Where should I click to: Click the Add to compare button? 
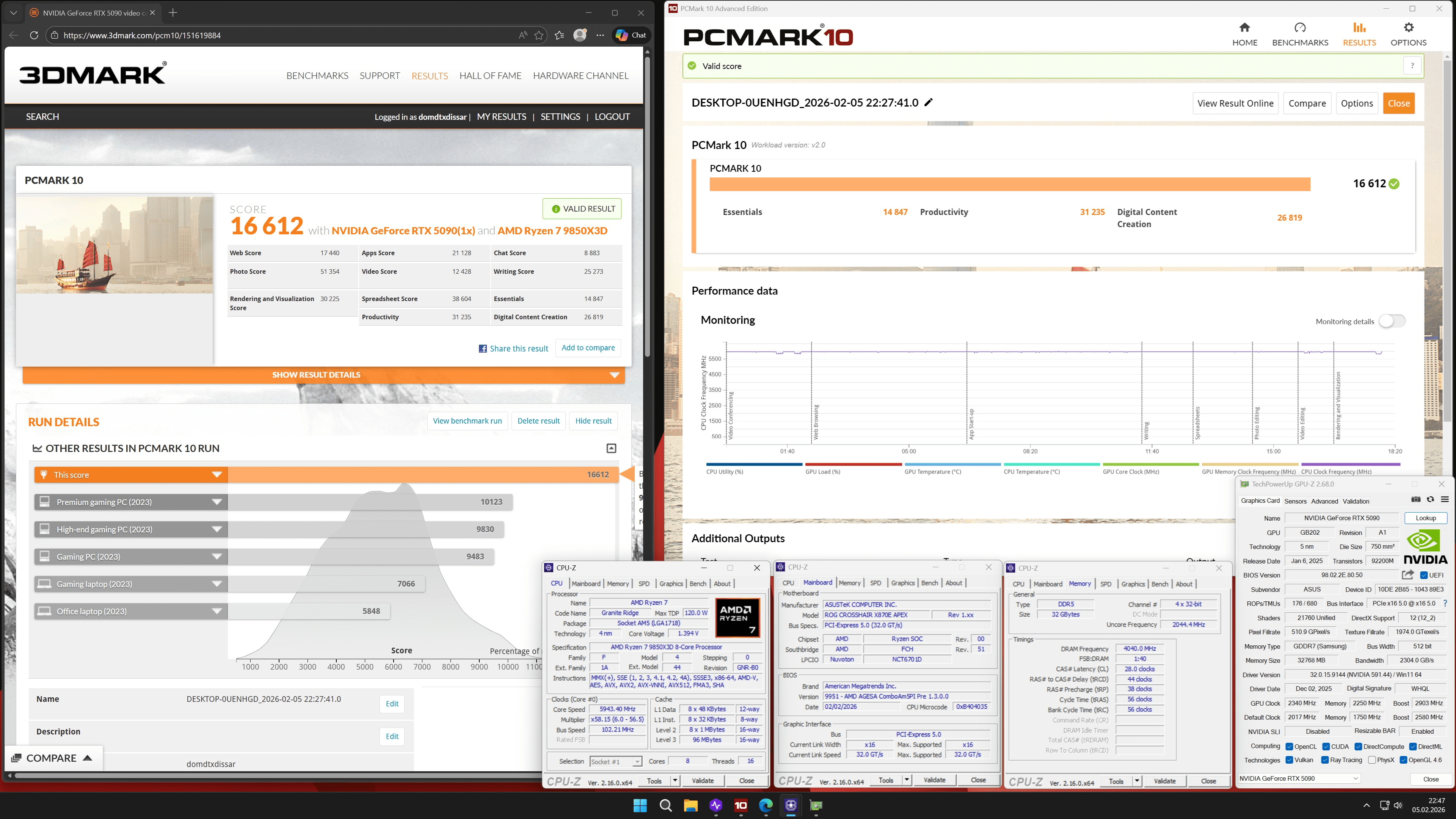pyautogui.click(x=588, y=348)
